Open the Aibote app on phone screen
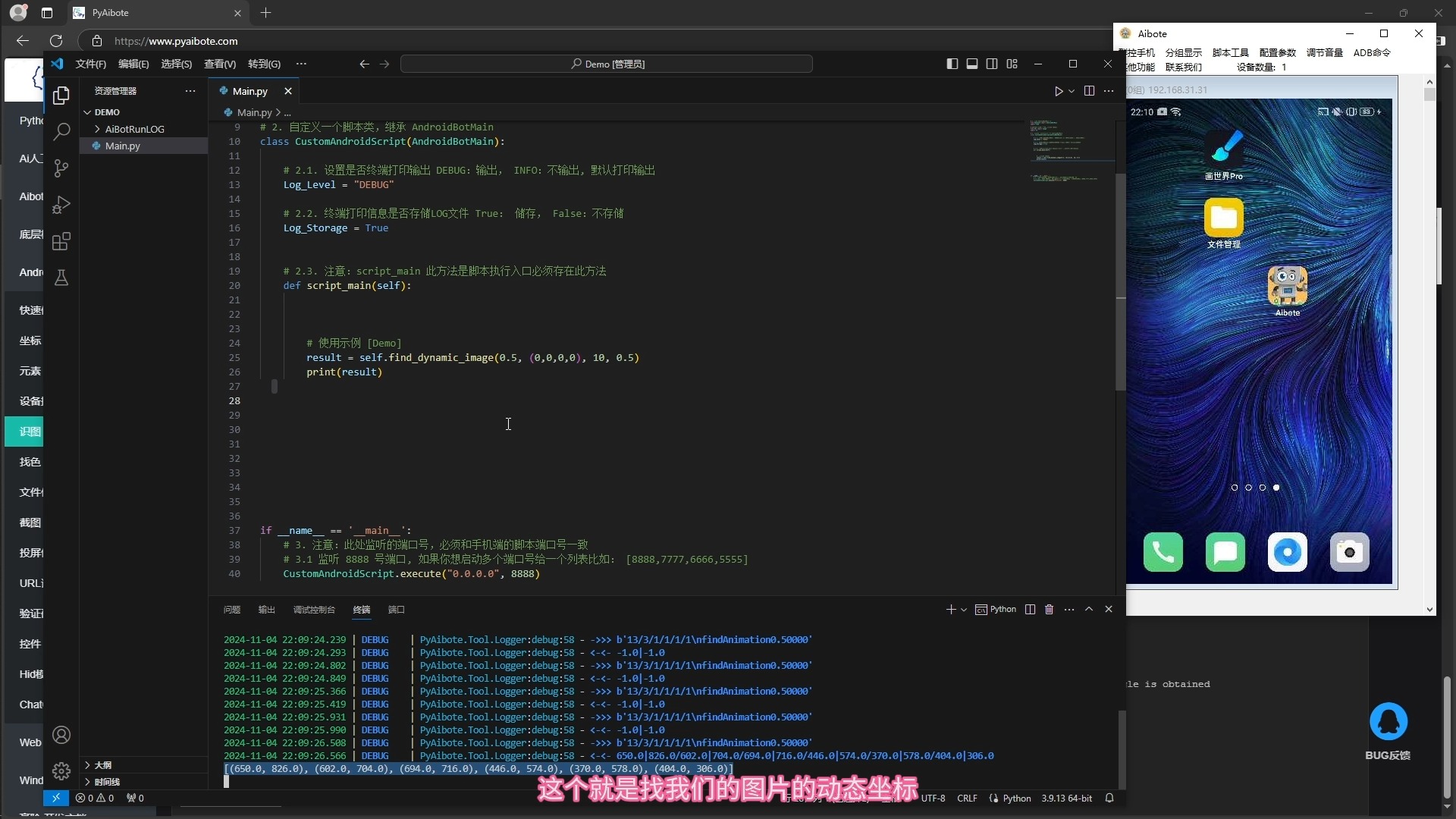This screenshot has height=819, width=1456. [1287, 291]
